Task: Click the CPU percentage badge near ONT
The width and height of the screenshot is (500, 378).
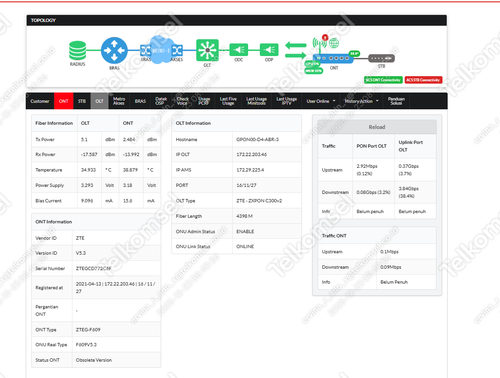Action: (313, 64)
